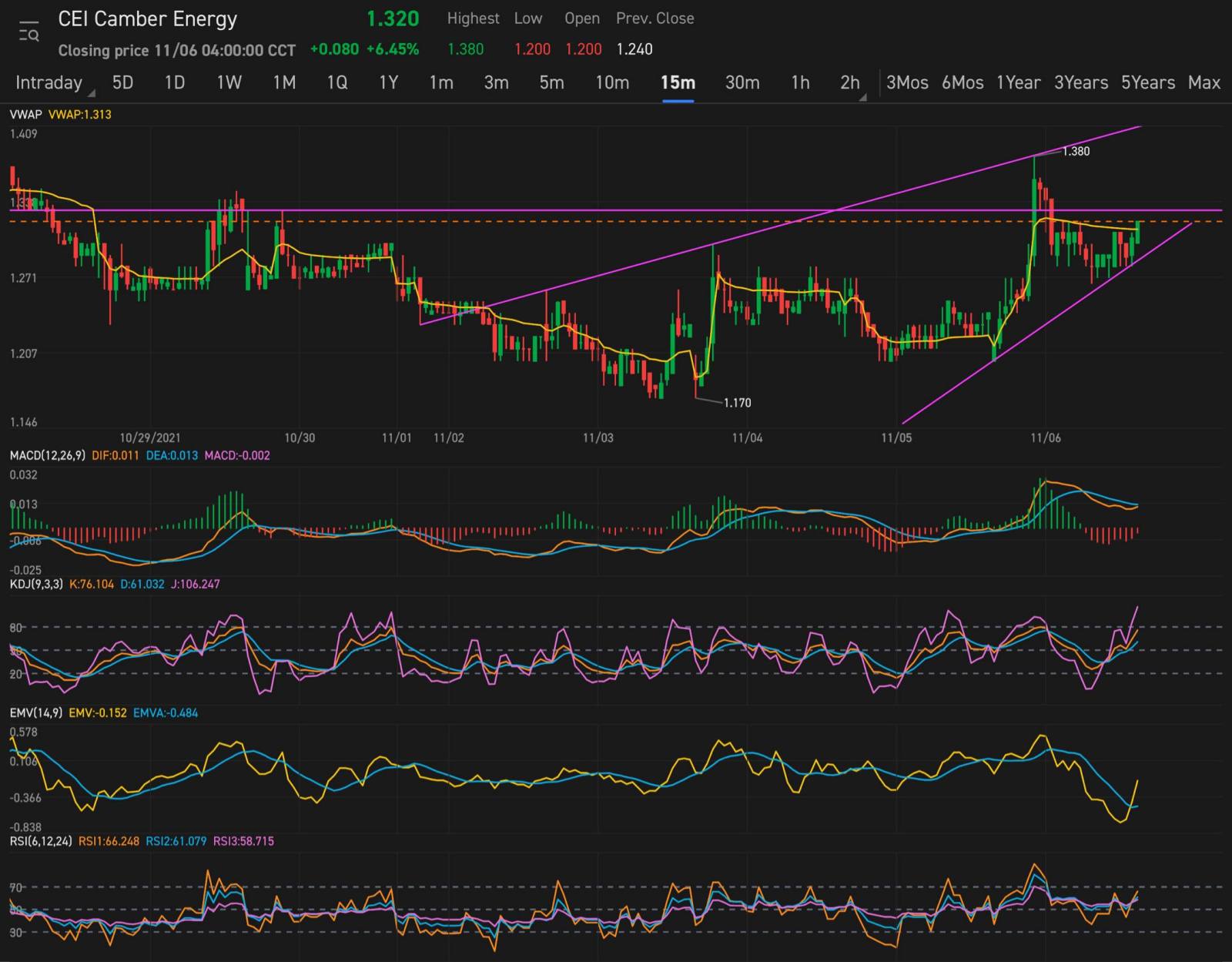Image resolution: width=1232 pixels, height=962 pixels.
Task: Open the KDJ(9,3,3) indicator label
Action: click(36, 584)
